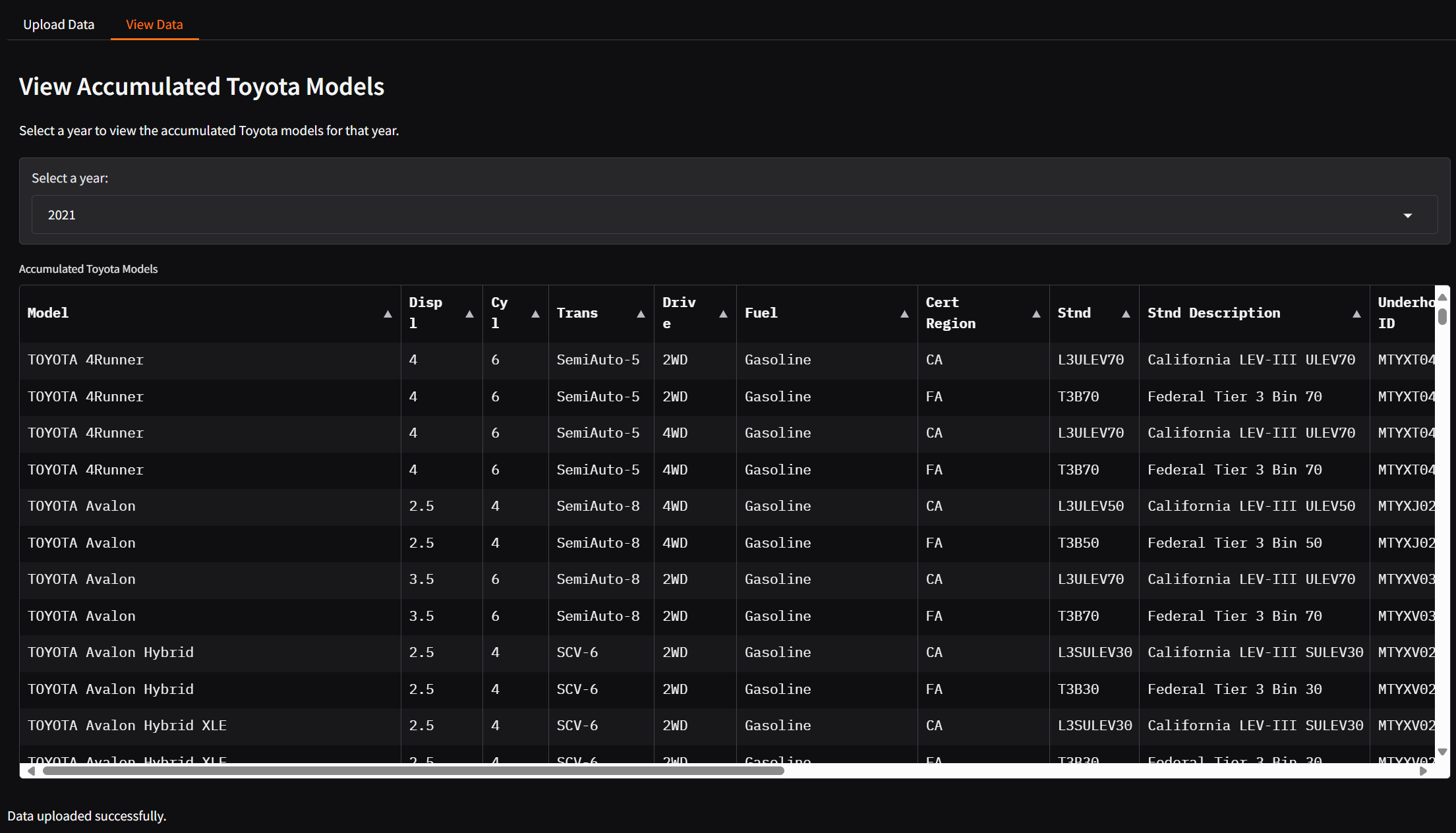1456x833 pixels.
Task: Sort by Fuel column arrow
Action: [904, 314]
